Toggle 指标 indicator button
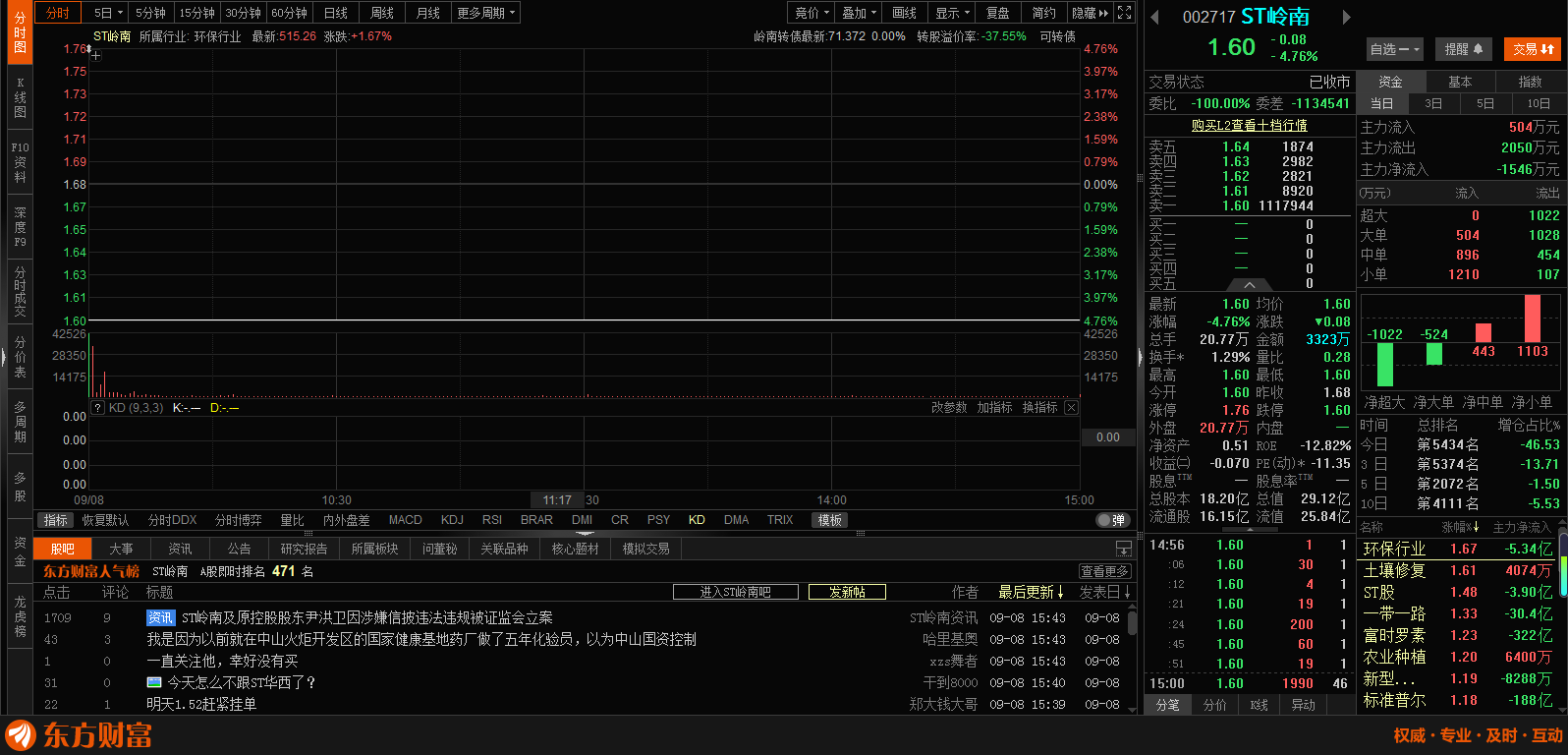1568x755 pixels. coord(56,520)
